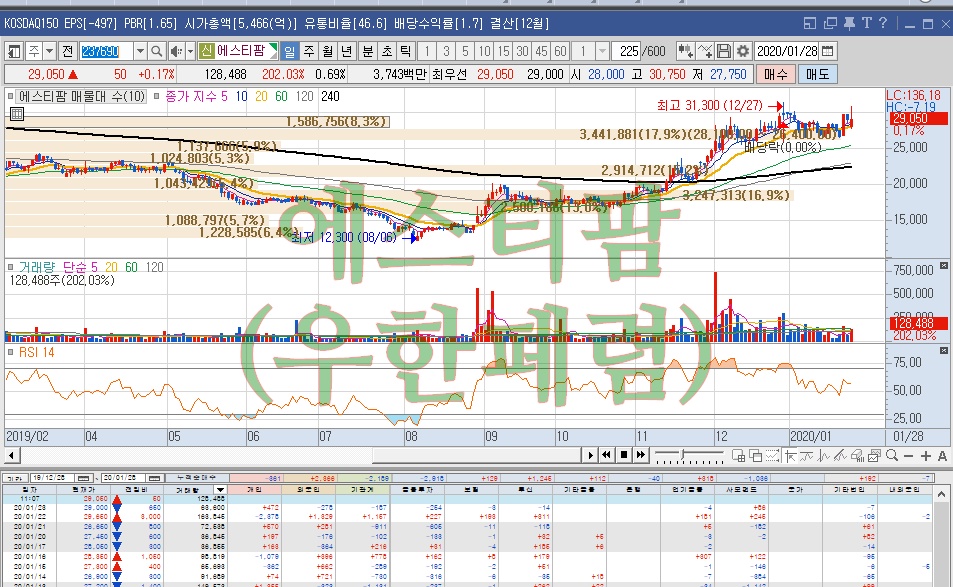This screenshot has height=587, width=953.
Task: Select monthly 월 chart period
Action: [328, 51]
